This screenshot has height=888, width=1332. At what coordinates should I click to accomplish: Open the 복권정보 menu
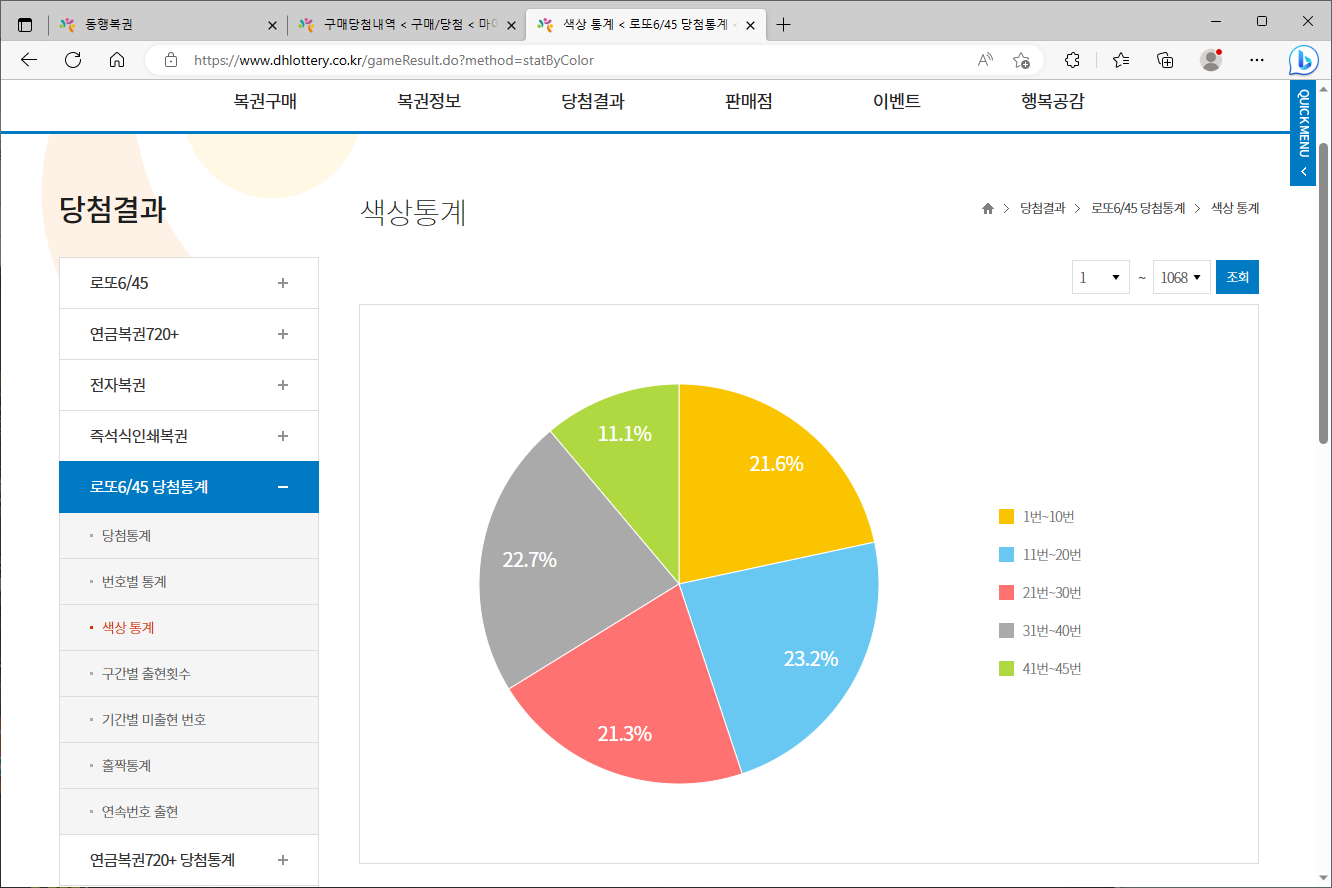(429, 101)
